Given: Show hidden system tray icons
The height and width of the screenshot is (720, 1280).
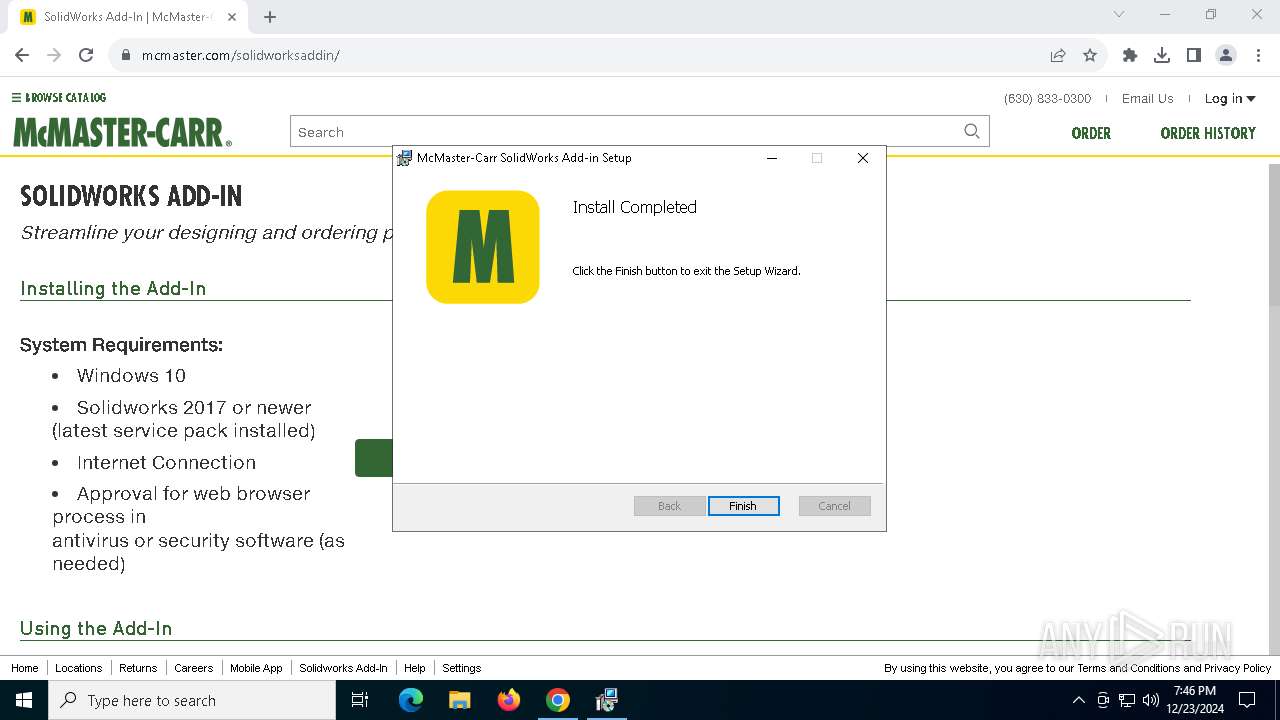Looking at the screenshot, I should (x=1078, y=700).
